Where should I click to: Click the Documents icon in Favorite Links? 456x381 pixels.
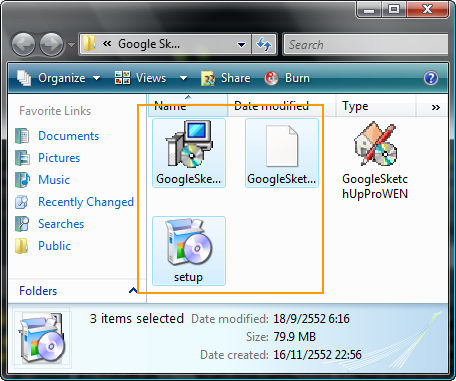[22, 136]
